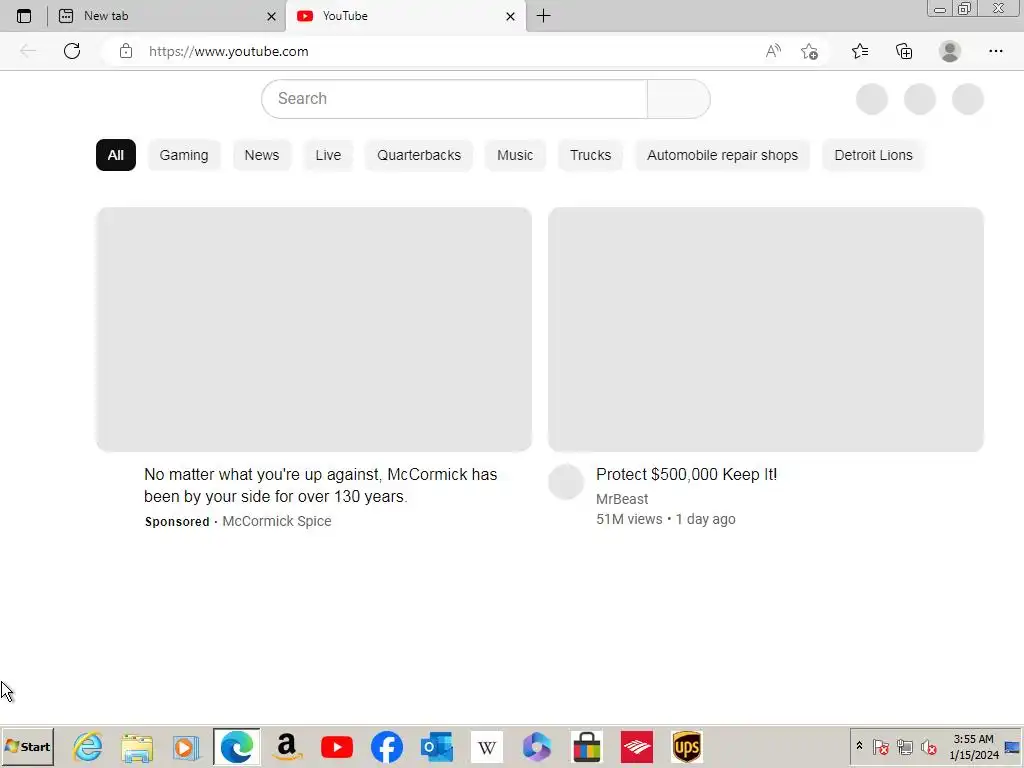Open the Windows Start button
Image resolution: width=1024 pixels, height=768 pixels.
coord(27,746)
